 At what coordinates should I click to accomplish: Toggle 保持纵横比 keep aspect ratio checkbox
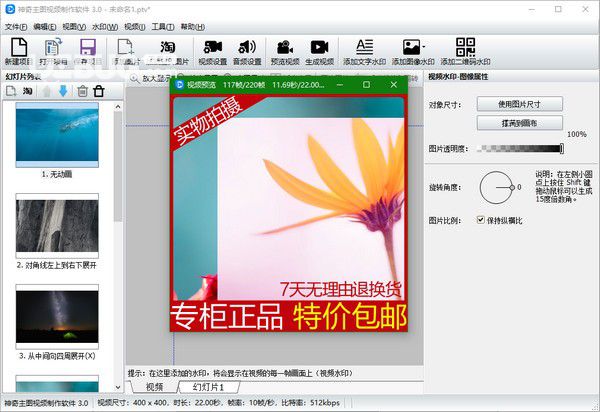(481, 220)
